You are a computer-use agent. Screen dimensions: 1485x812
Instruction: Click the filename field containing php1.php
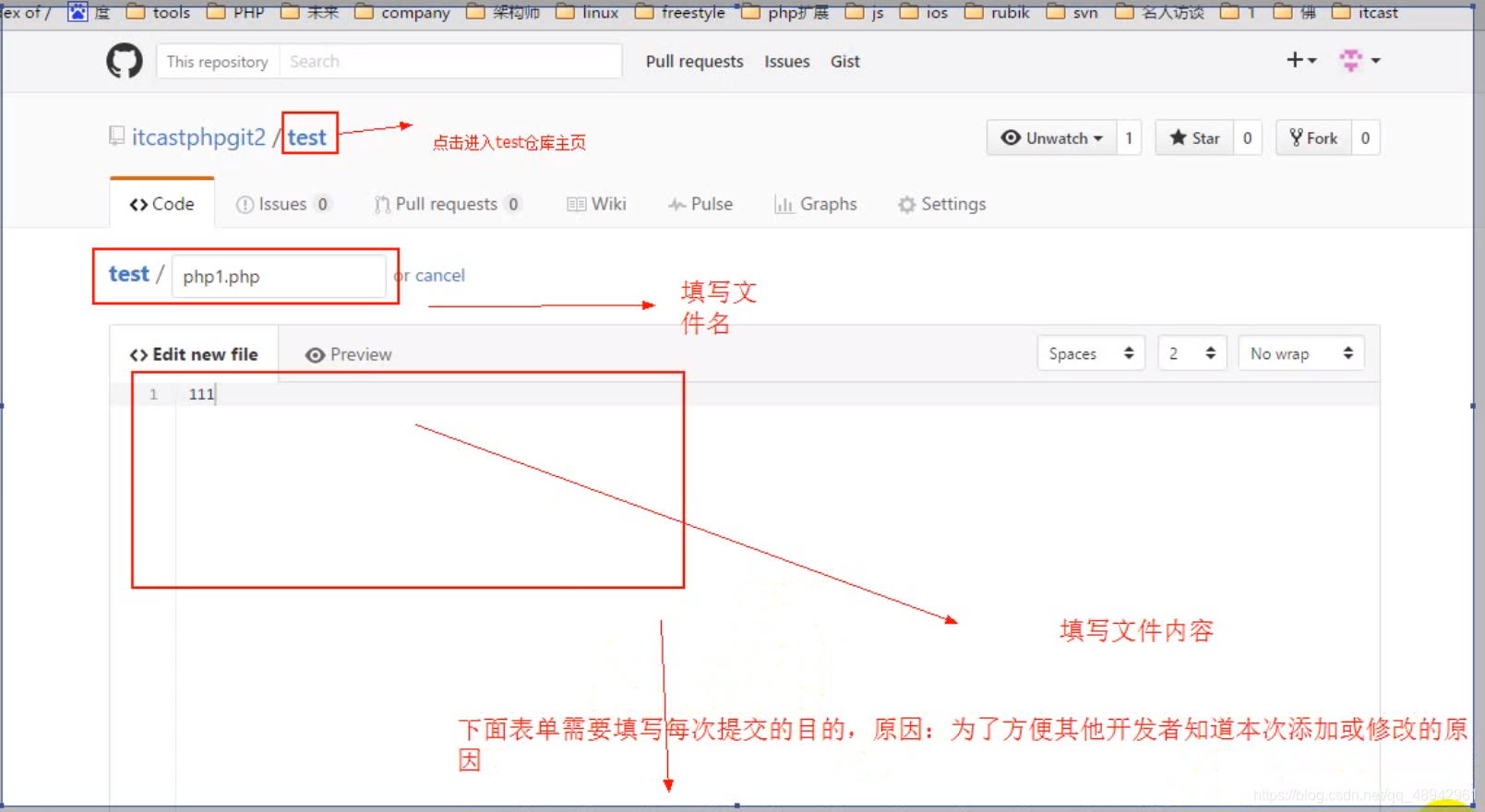tap(279, 276)
